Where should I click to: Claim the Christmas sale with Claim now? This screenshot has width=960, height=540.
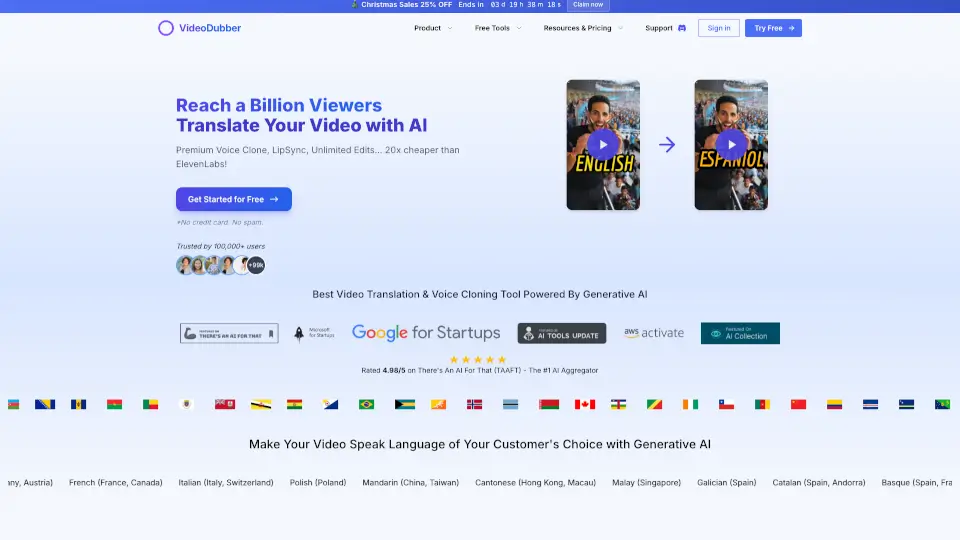[587, 5]
